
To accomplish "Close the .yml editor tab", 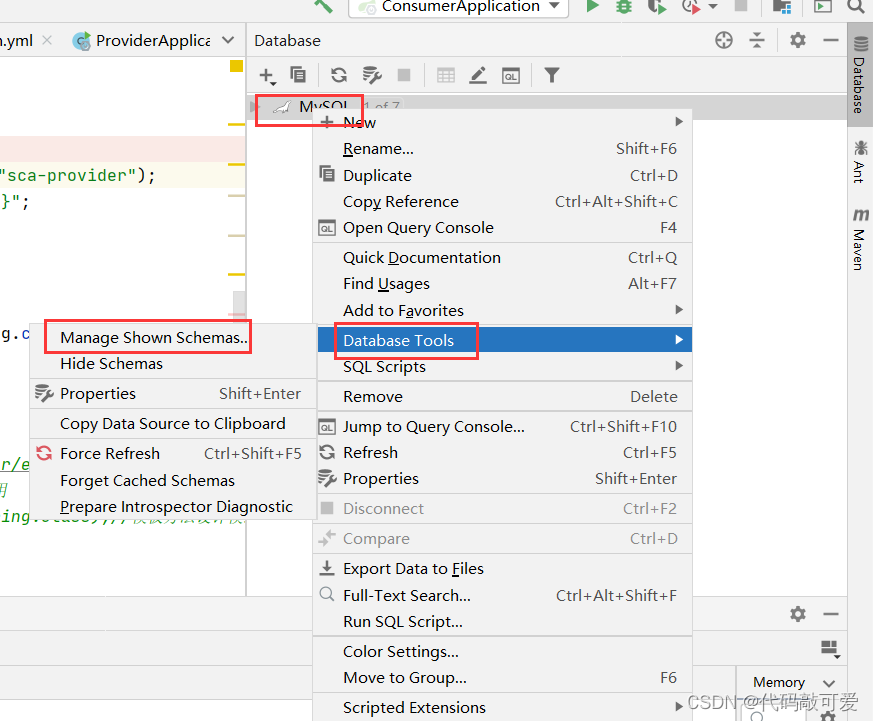I will pyautogui.click(x=47, y=40).
